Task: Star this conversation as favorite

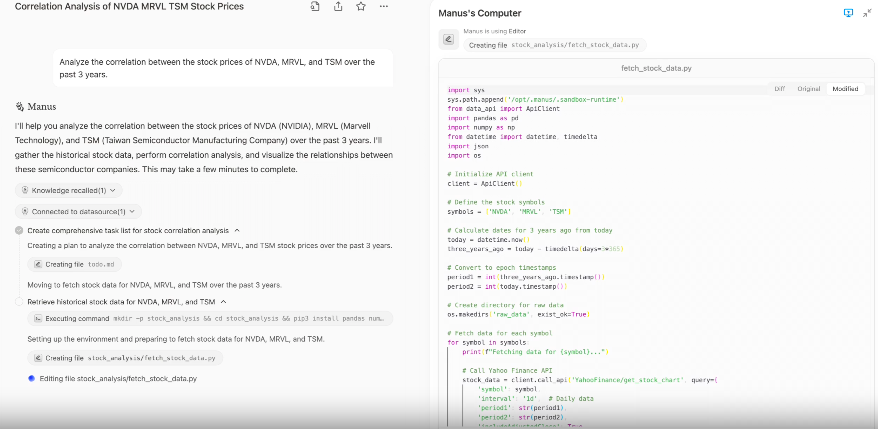Action: 361,7
